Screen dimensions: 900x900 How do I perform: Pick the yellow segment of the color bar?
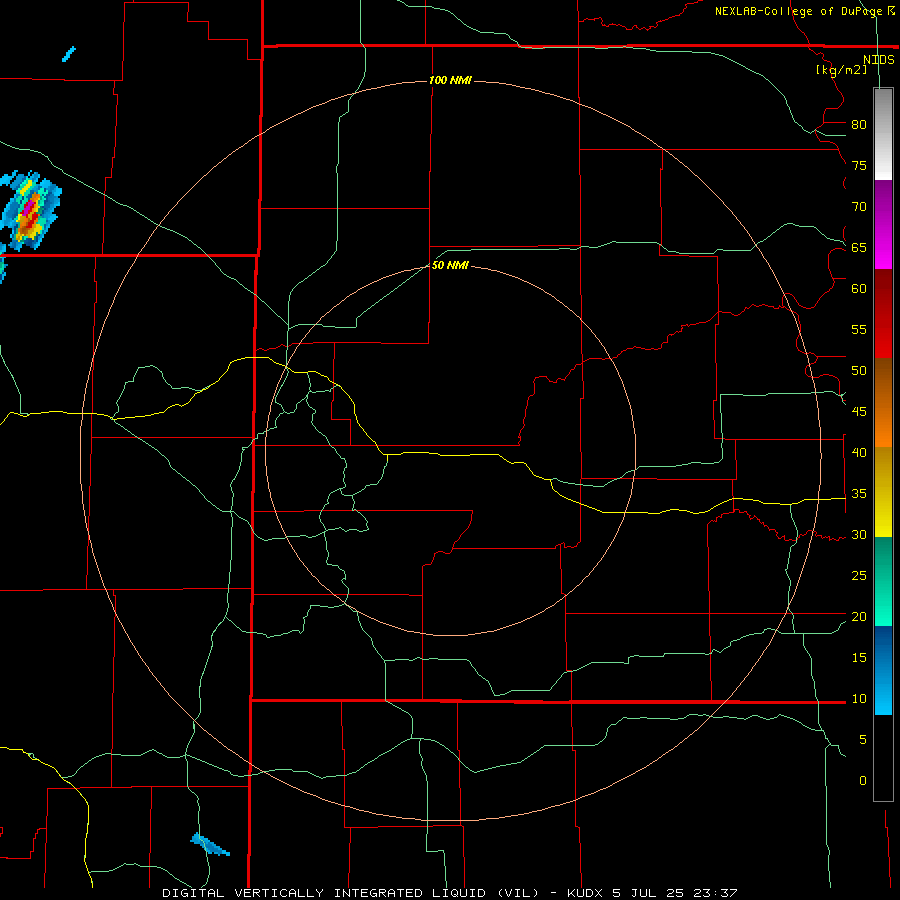pyautogui.click(x=883, y=492)
